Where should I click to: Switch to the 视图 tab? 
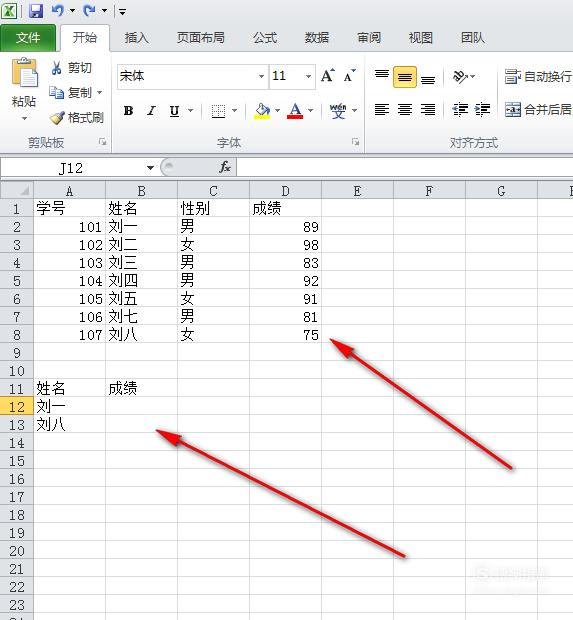(420, 38)
